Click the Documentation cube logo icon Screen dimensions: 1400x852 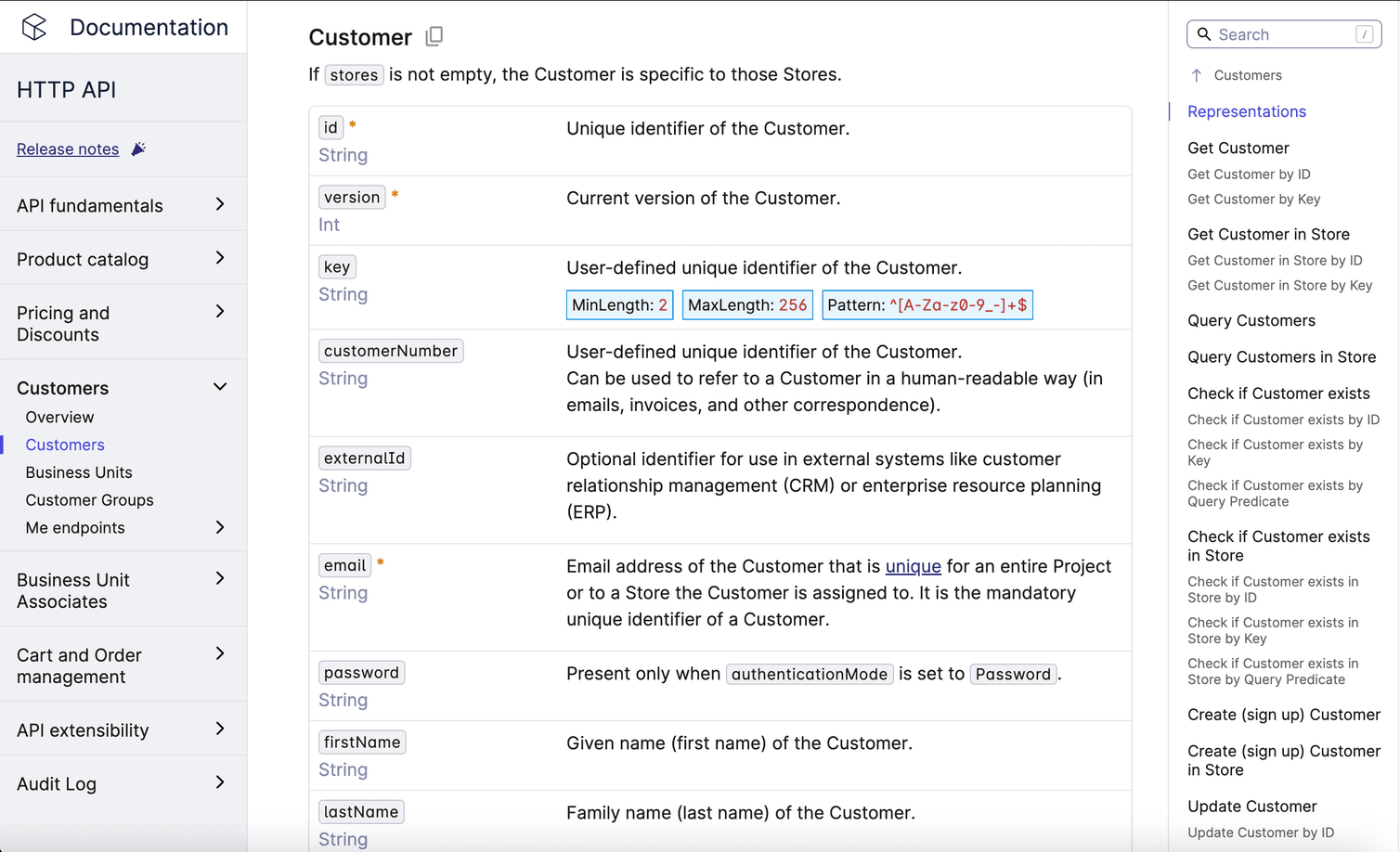click(x=34, y=27)
